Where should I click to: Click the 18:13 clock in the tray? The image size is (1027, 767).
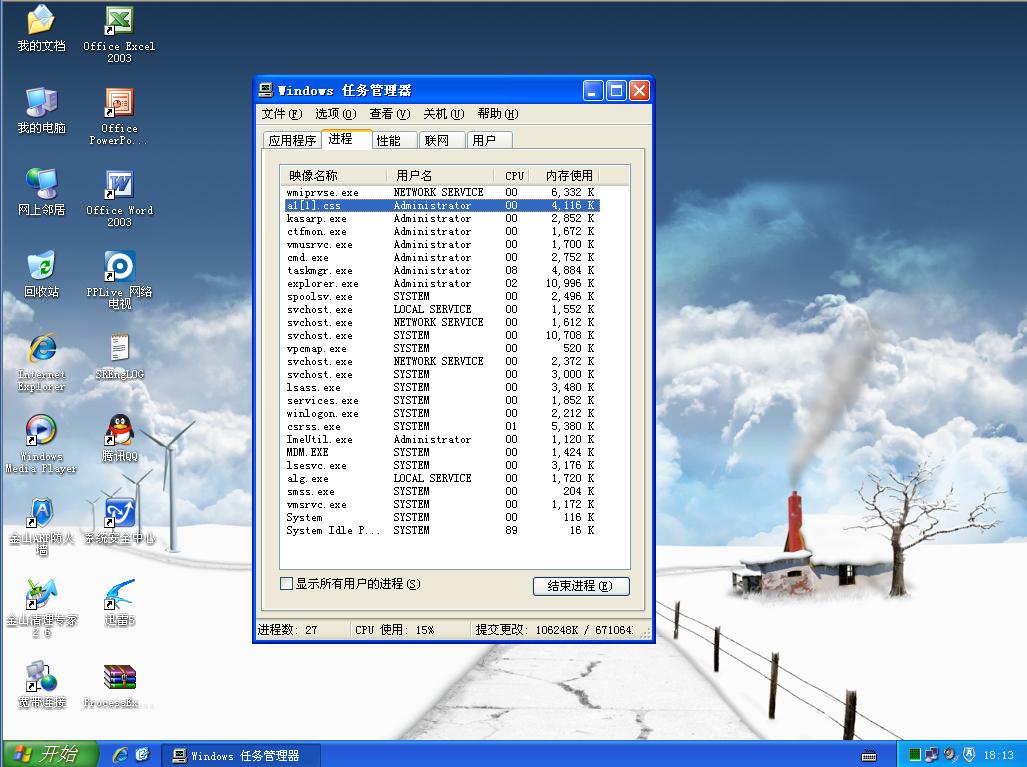tap(998, 755)
